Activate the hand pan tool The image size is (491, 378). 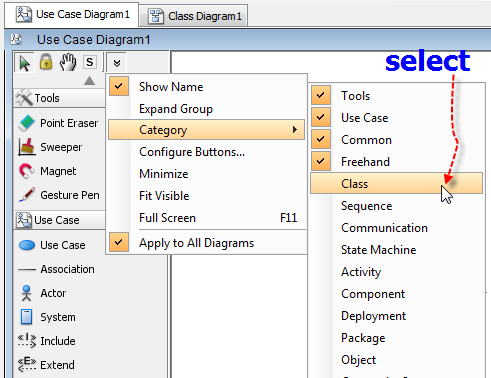[68, 62]
